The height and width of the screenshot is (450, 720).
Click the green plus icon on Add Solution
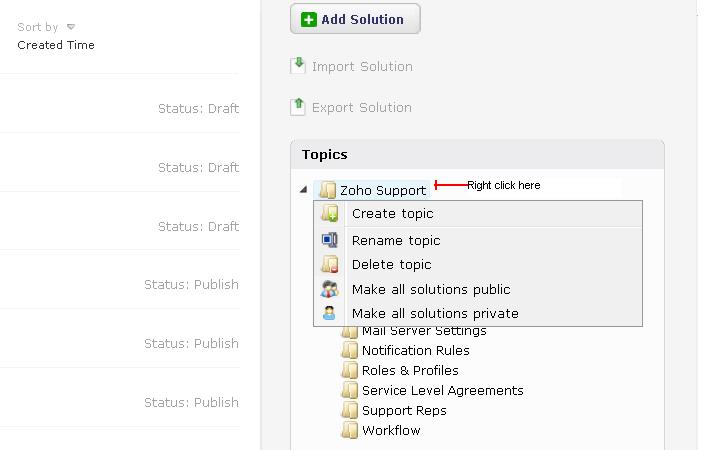click(x=309, y=19)
